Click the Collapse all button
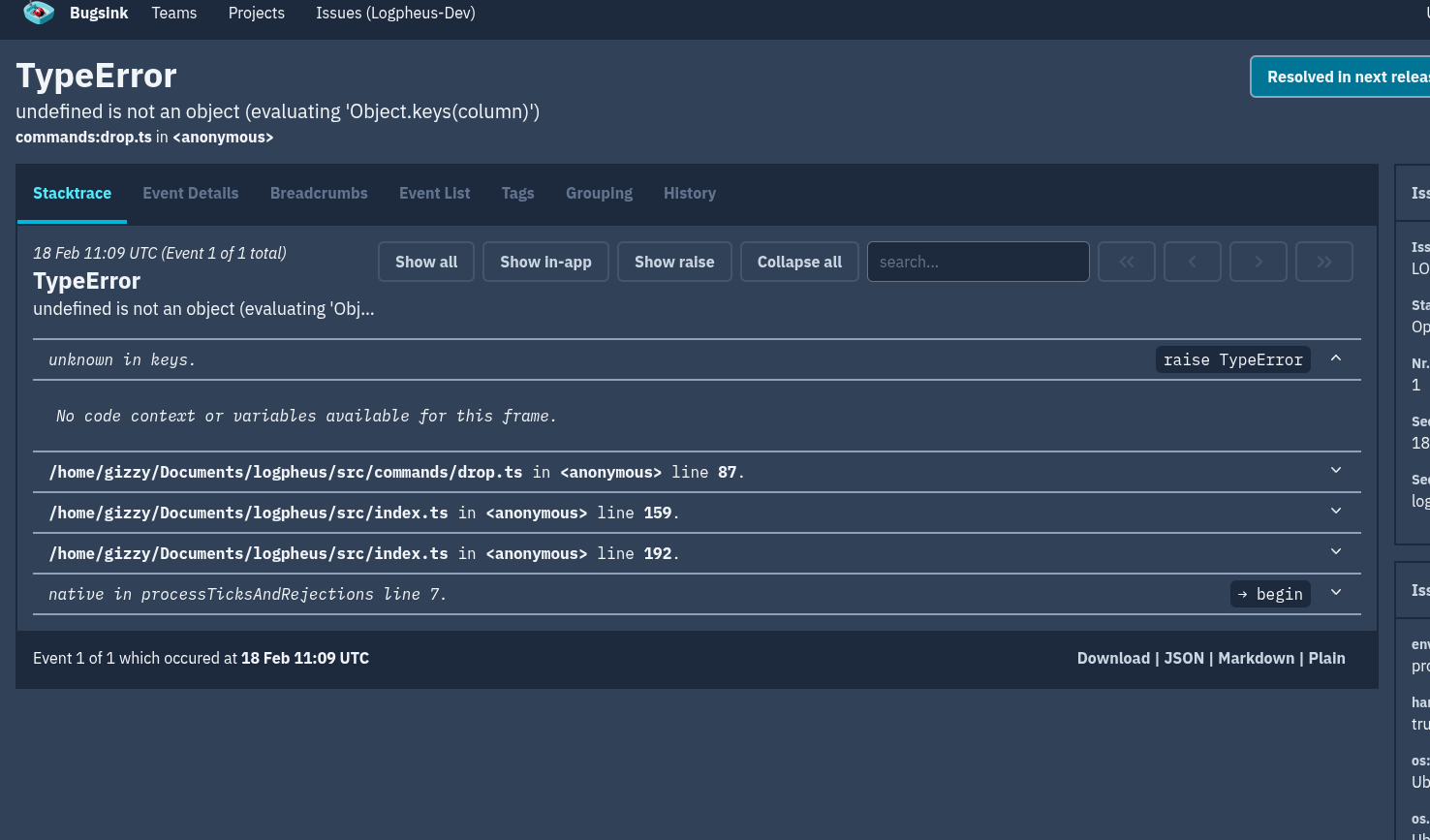Viewport: 1430px width, 840px height. 799,262
